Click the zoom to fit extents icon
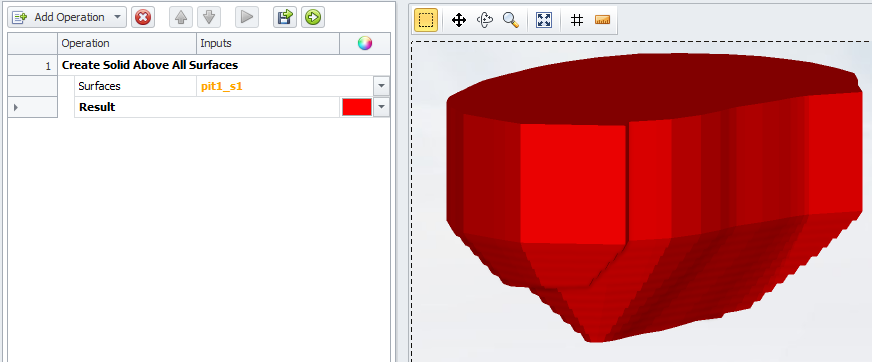 [x=543, y=21]
